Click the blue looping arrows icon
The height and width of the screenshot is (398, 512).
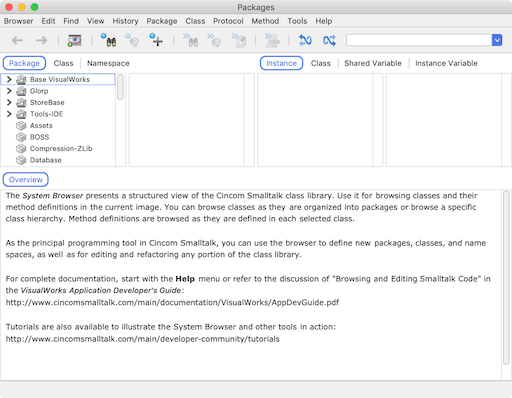tap(305, 40)
